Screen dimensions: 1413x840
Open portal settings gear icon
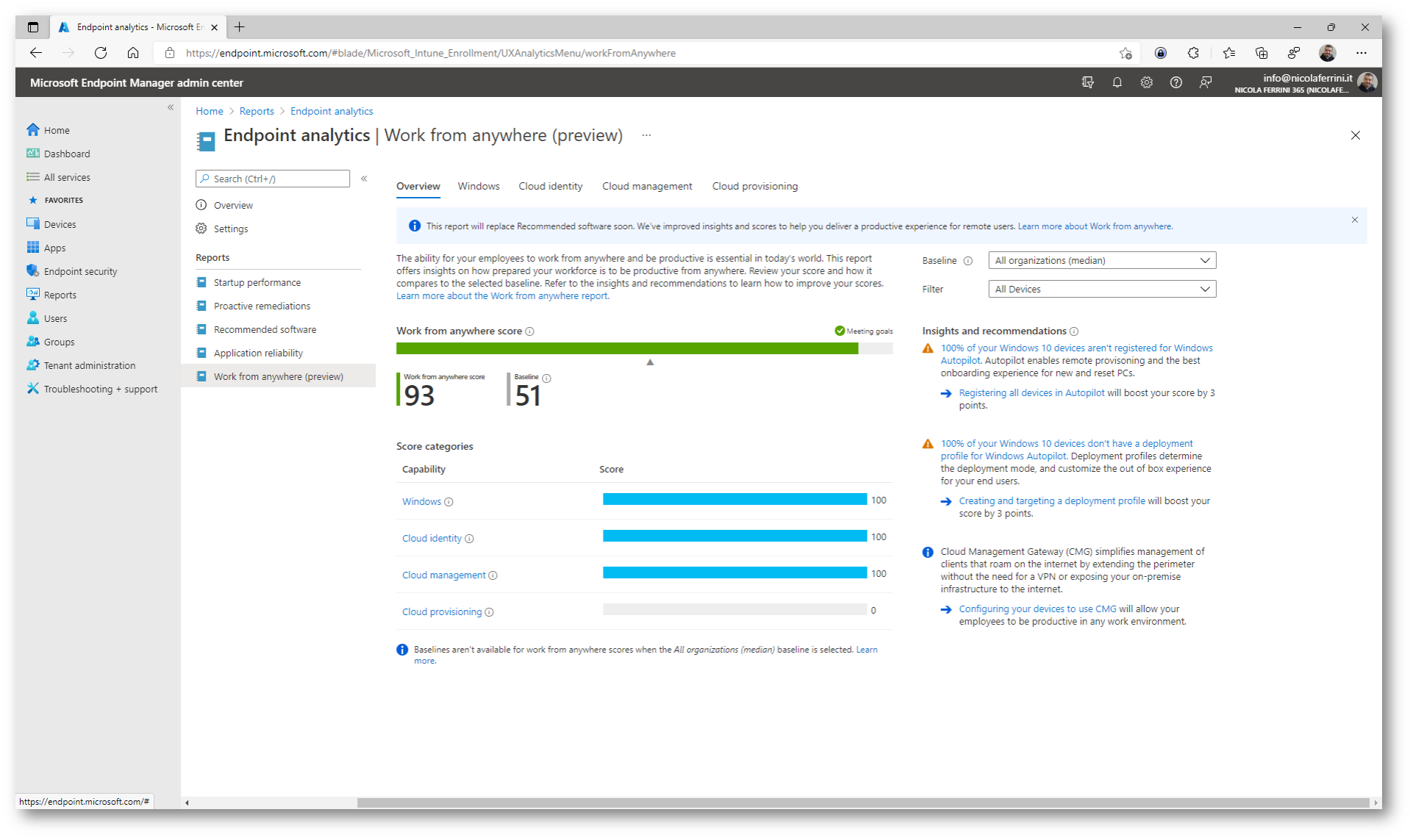coord(1146,82)
